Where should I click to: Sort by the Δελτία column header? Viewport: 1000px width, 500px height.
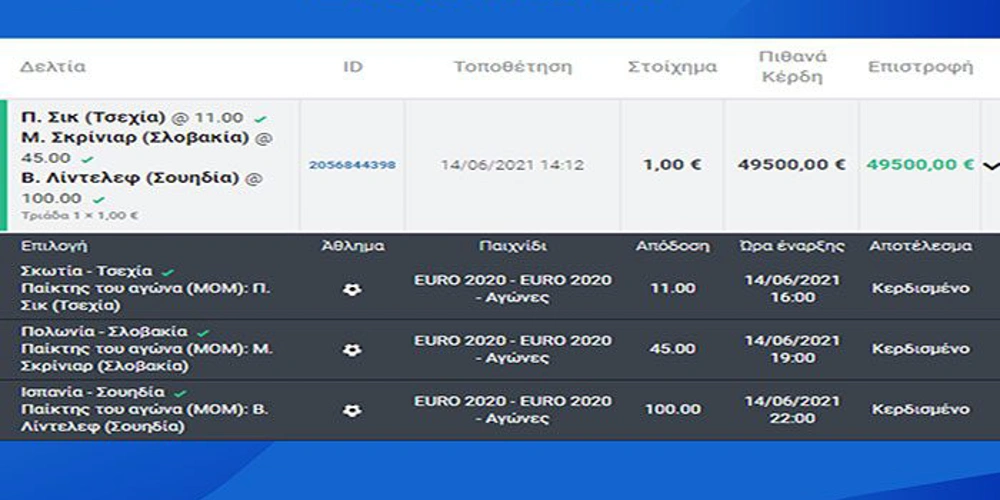coord(53,68)
